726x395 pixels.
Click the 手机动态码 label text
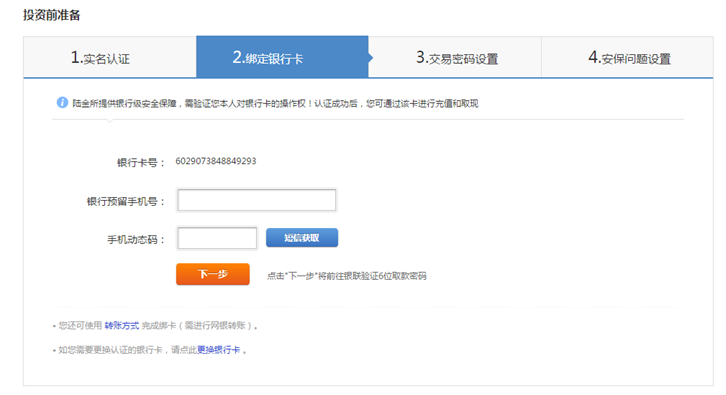(x=136, y=239)
